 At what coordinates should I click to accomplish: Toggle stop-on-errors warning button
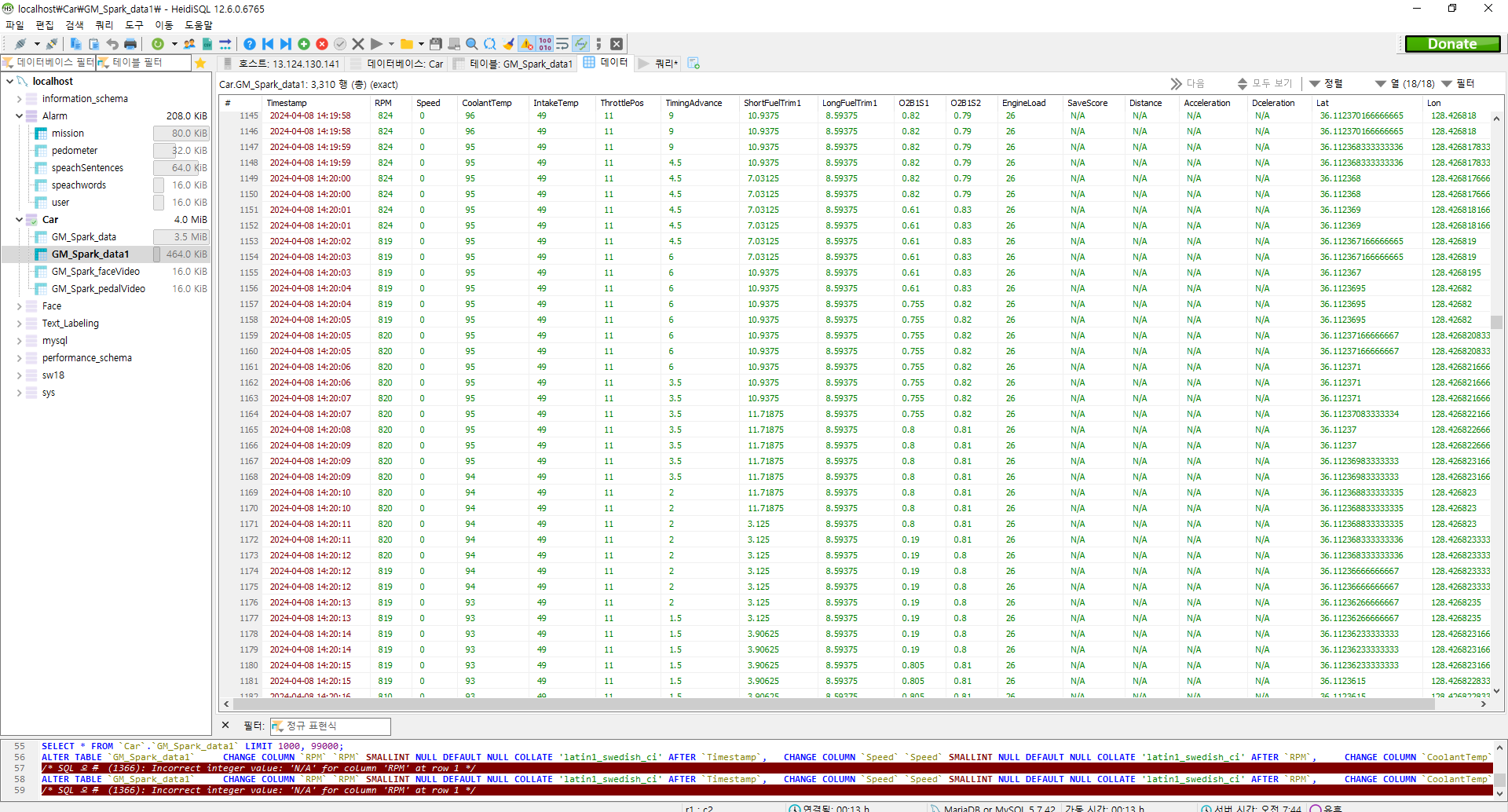pyautogui.click(x=527, y=44)
